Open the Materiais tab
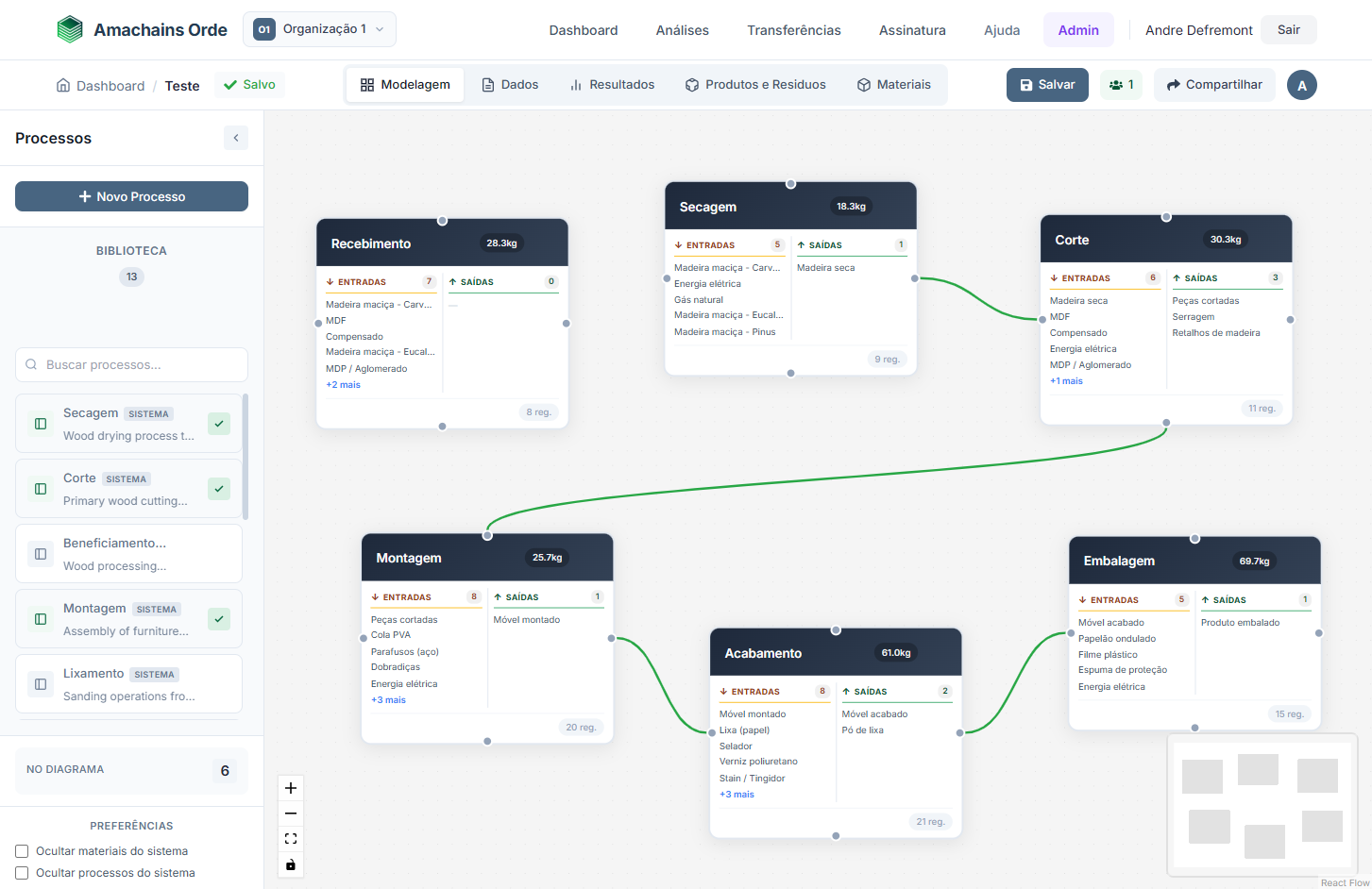1372x889 pixels. click(894, 85)
